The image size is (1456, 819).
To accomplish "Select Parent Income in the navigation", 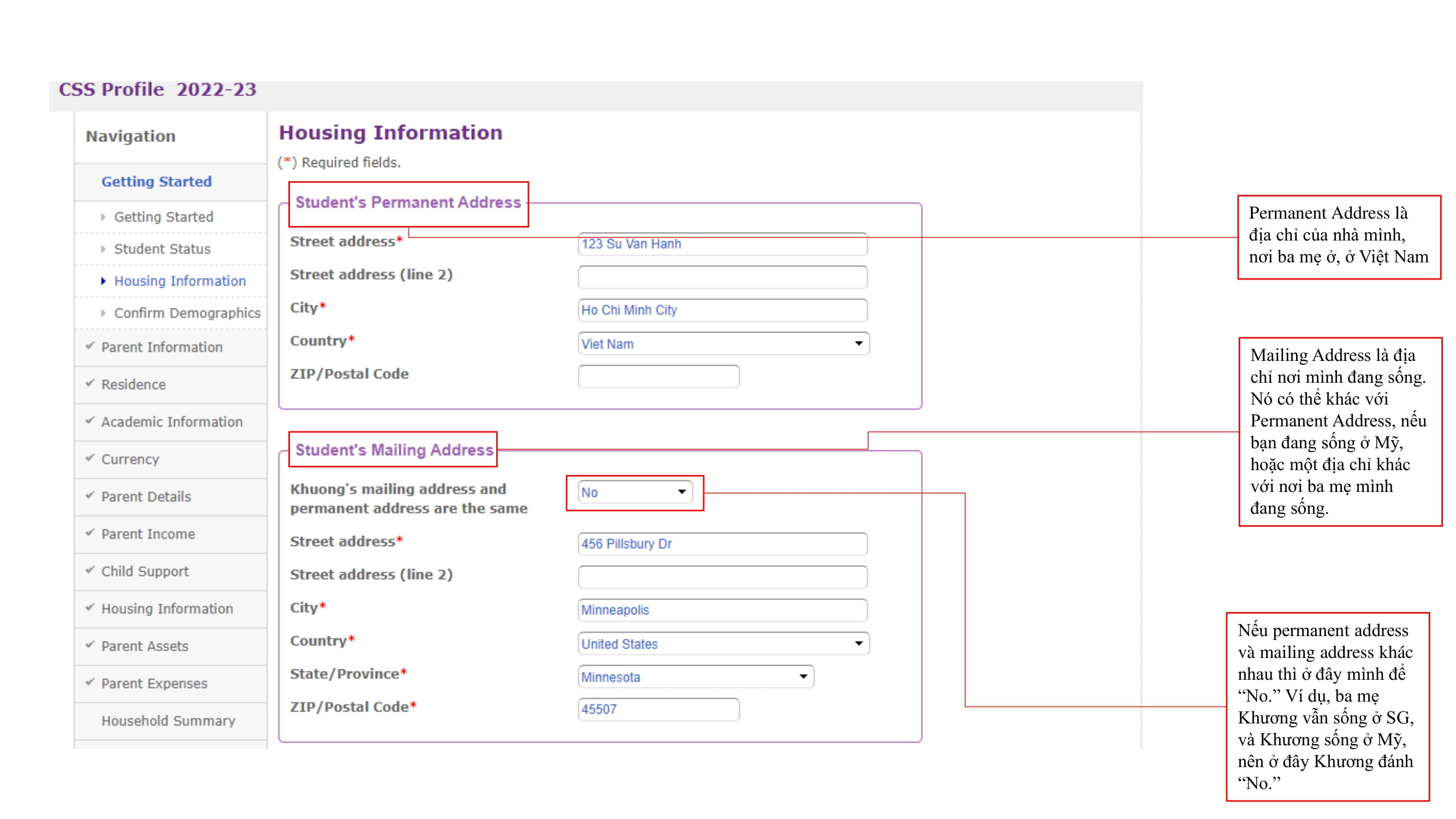I will [x=148, y=534].
